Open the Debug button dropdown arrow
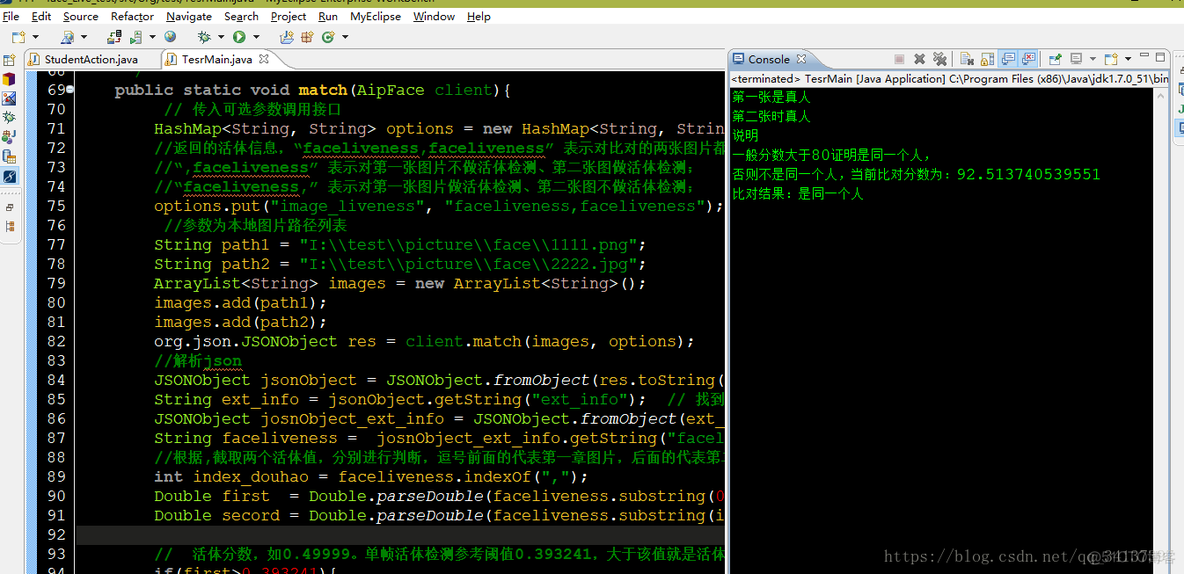This screenshot has height=574, width=1184. (x=220, y=36)
